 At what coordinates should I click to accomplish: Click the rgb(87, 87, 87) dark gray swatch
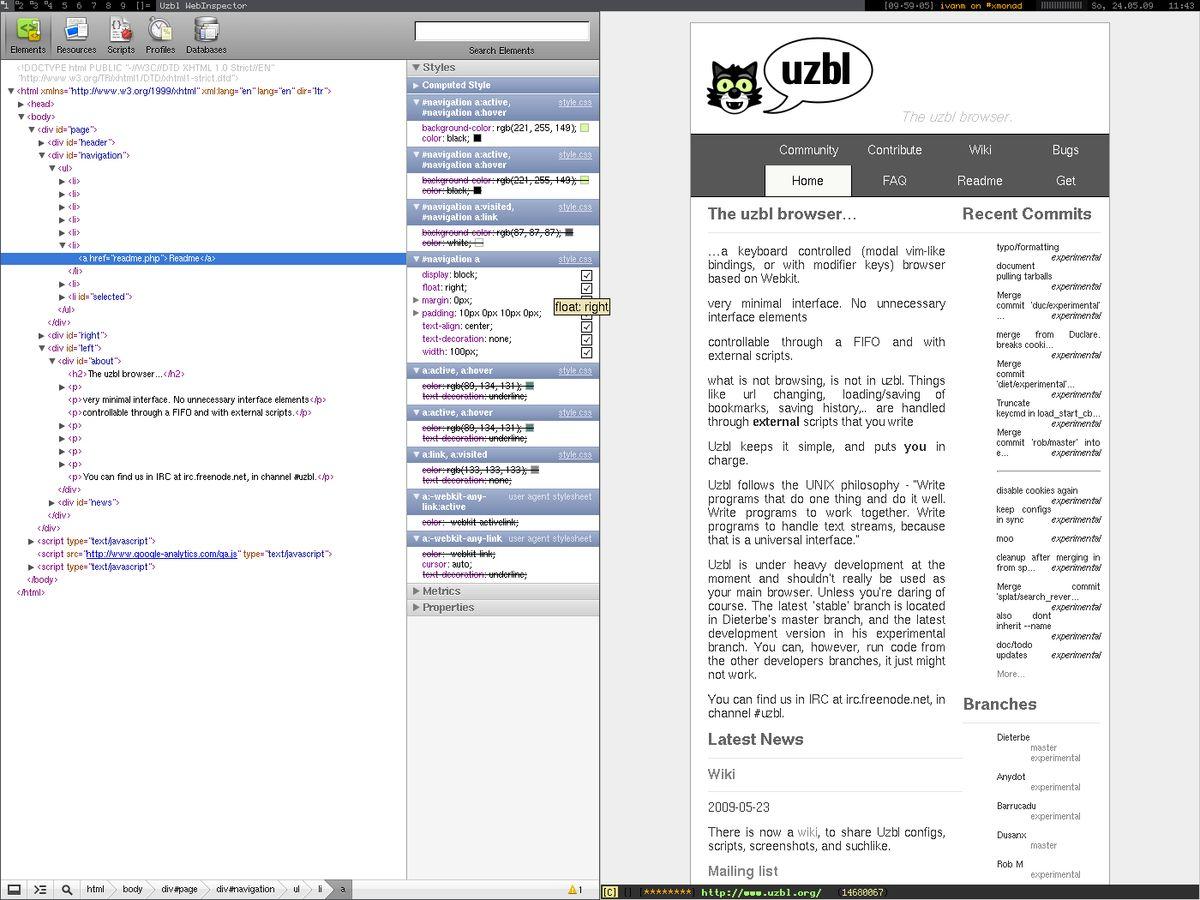click(x=569, y=232)
